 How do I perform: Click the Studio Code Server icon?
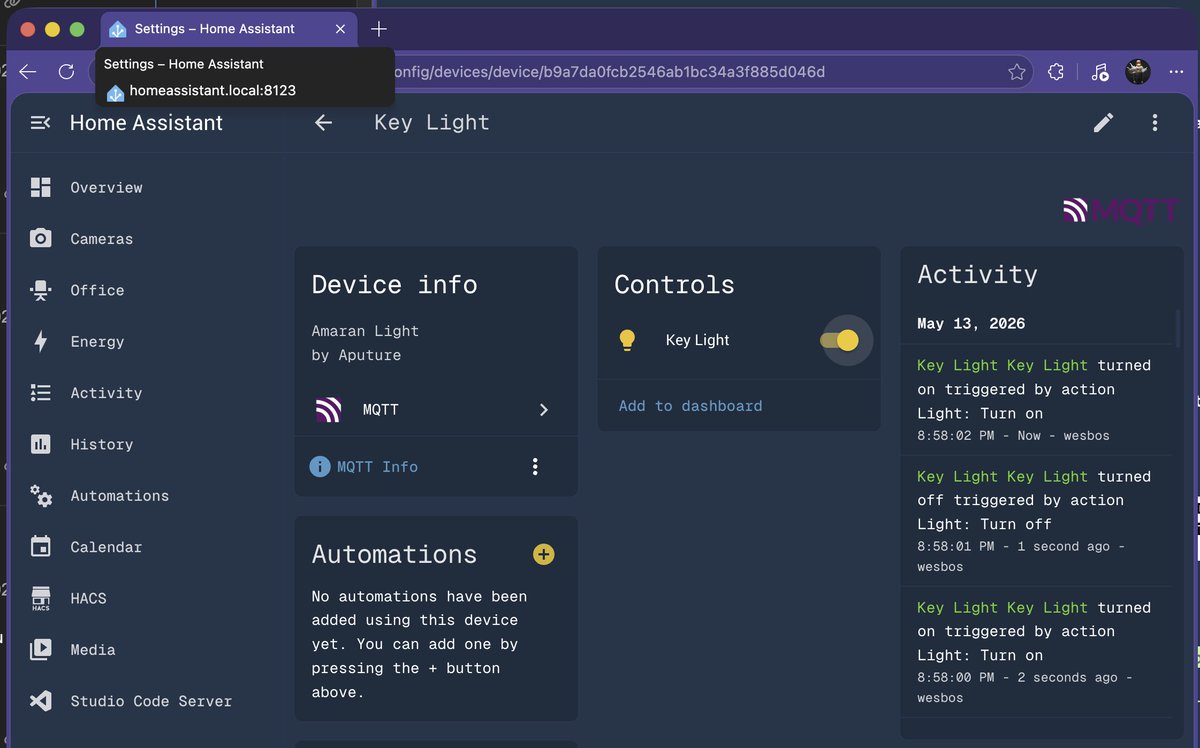40,701
